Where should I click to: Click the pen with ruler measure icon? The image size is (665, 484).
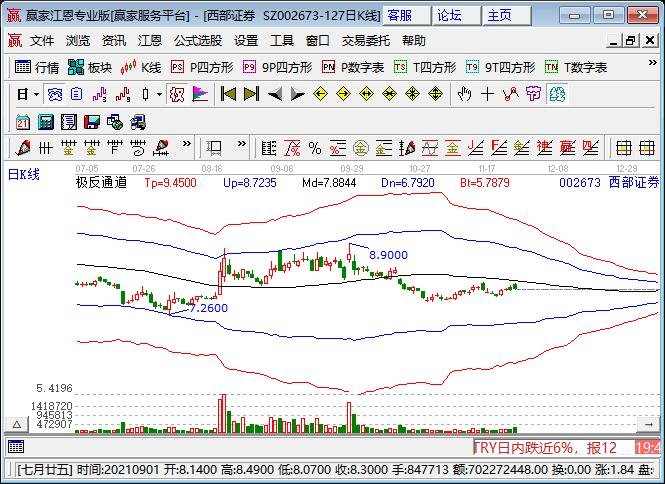[161, 148]
